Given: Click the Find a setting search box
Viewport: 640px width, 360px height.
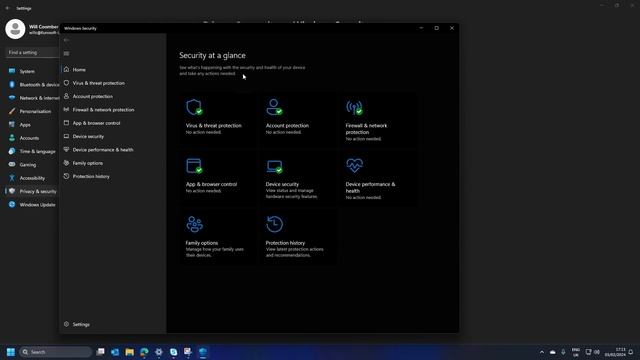Looking at the screenshot, I should tap(32, 52).
